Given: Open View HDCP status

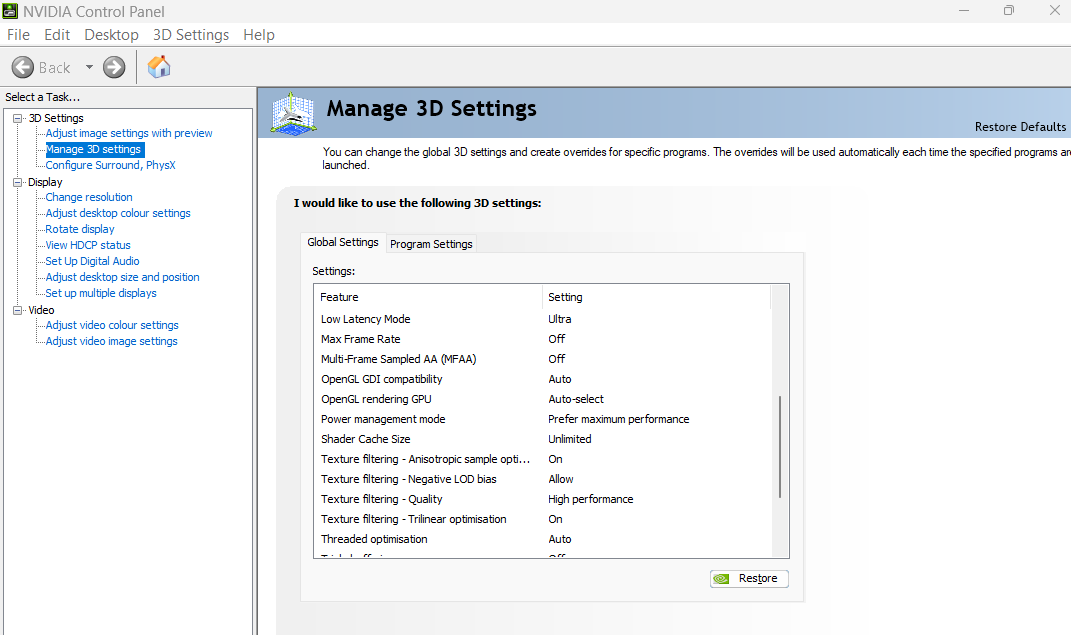Looking at the screenshot, I should click(88, 245).
